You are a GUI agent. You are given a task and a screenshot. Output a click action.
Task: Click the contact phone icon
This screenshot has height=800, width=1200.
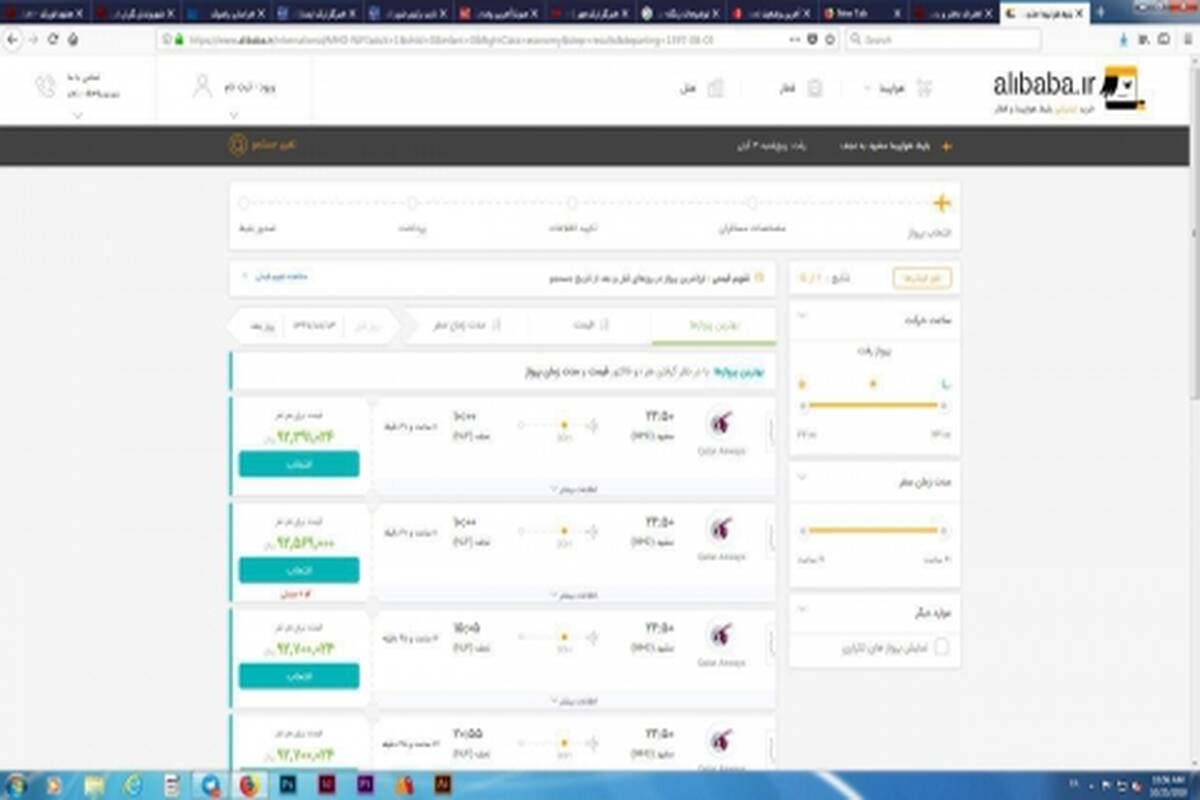pos(46,87)
